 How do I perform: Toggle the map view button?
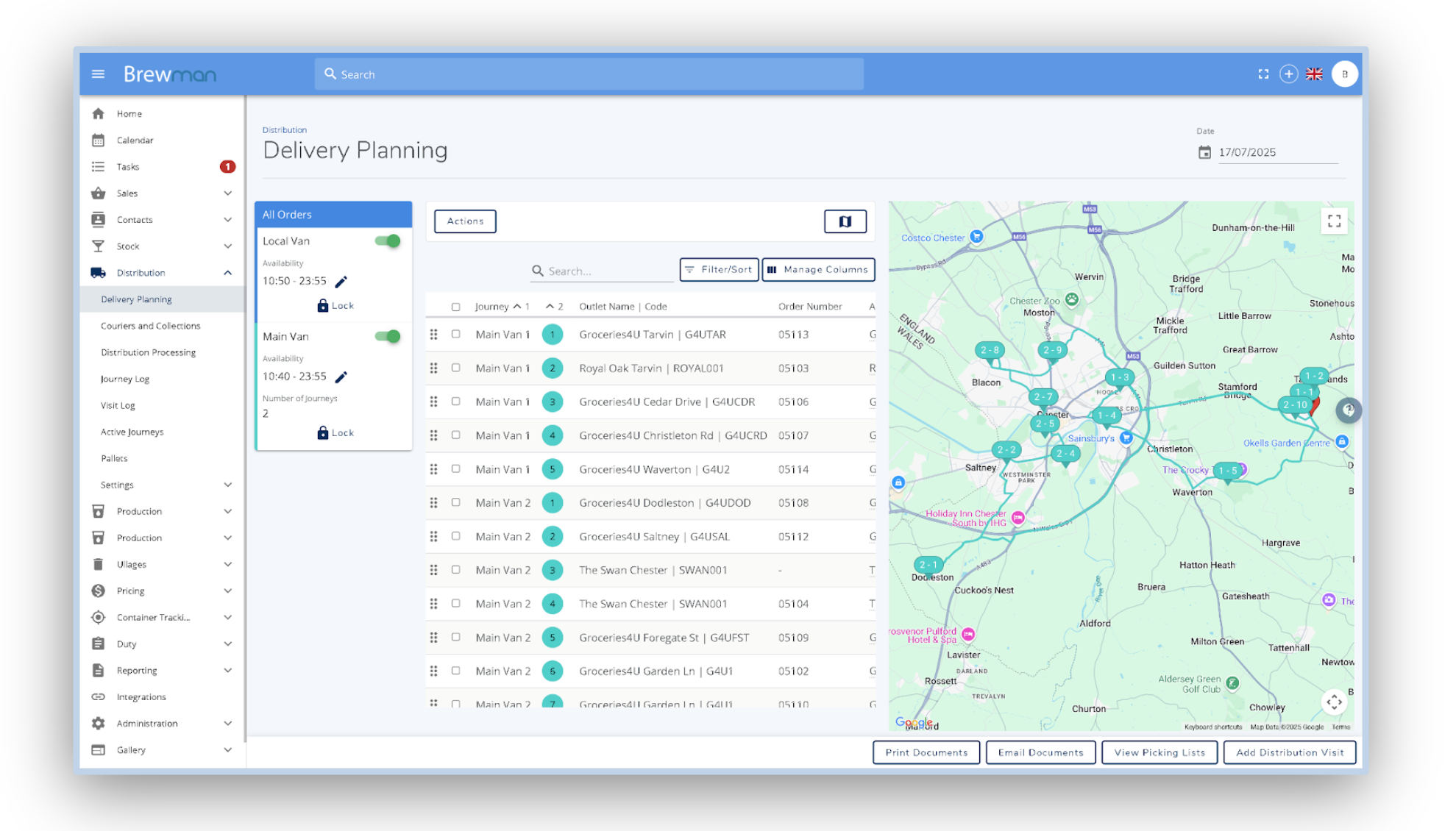click(x=845, y=221)
